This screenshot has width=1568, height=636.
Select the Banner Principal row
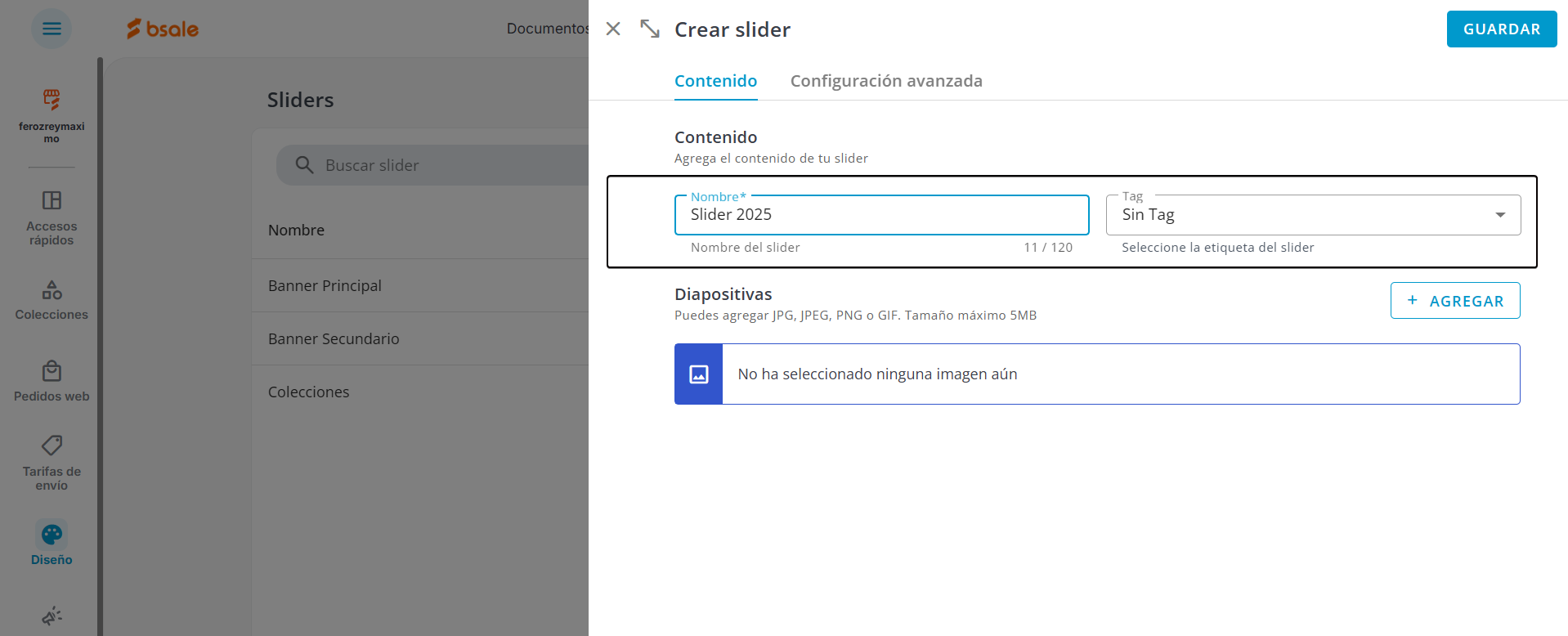pyautogui.click(x=420, y=285)
